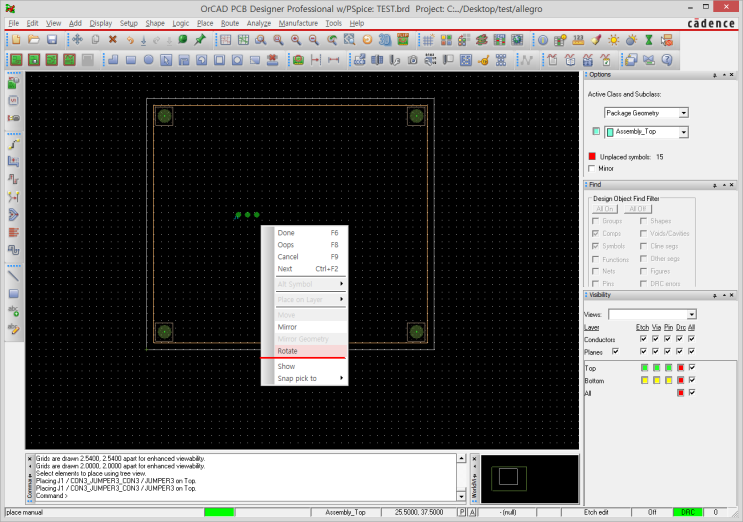Click the A button in status bar
743x522 pixels.
tap(472, 512)
